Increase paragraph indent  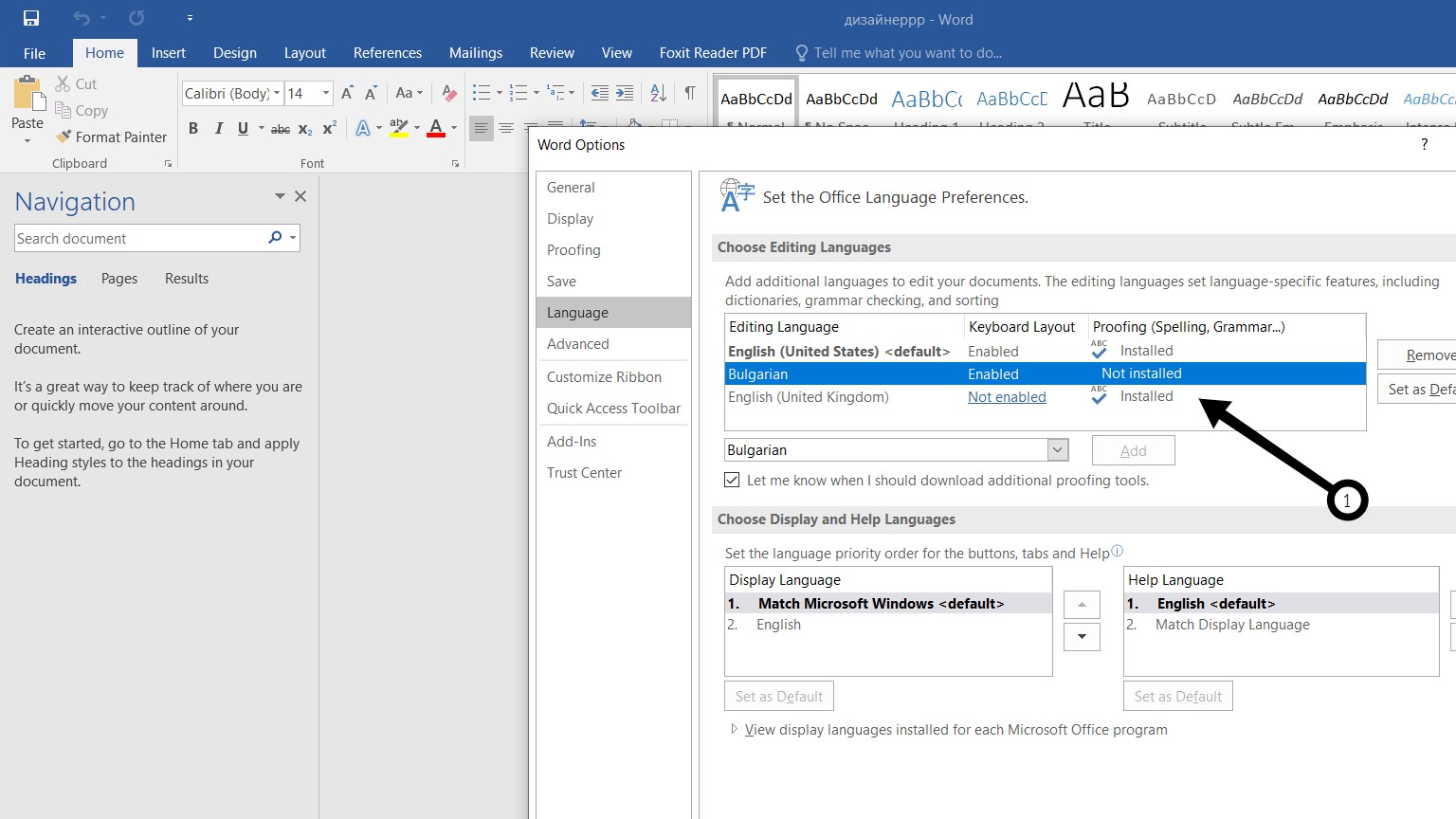[625, 93]
